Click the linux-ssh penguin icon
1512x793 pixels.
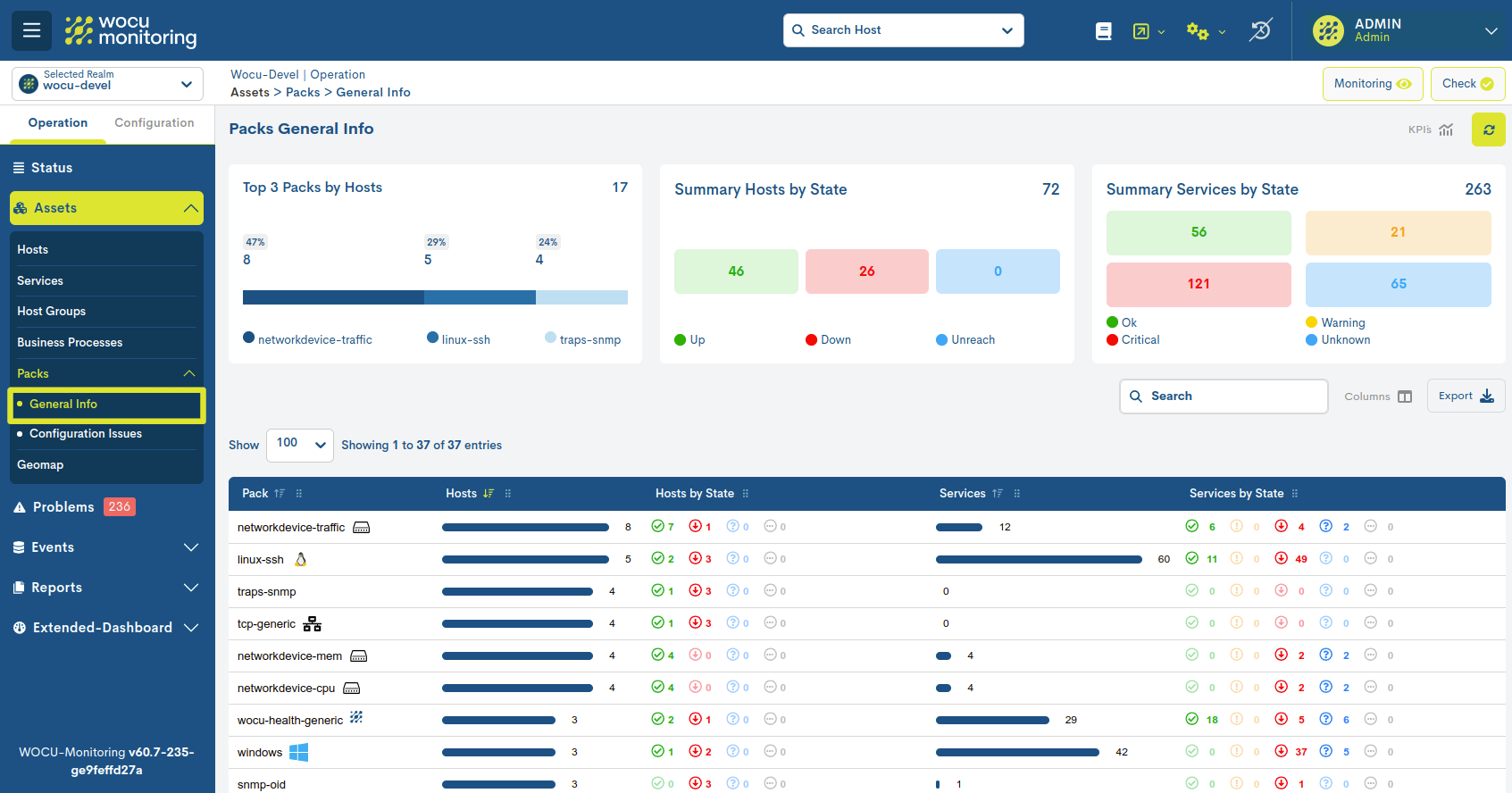pyautogui.click(x=301, y=559)
